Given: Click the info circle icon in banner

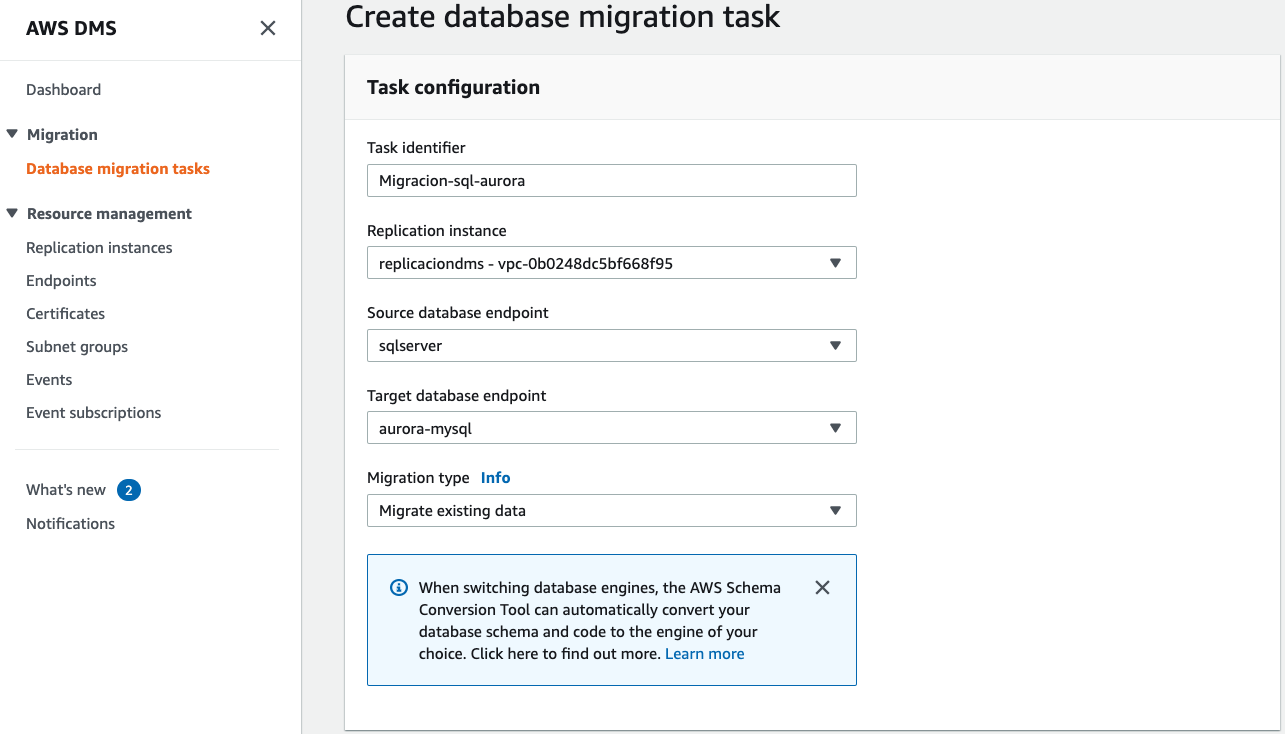Looking at the screenshot, I should tap(398, 588).
